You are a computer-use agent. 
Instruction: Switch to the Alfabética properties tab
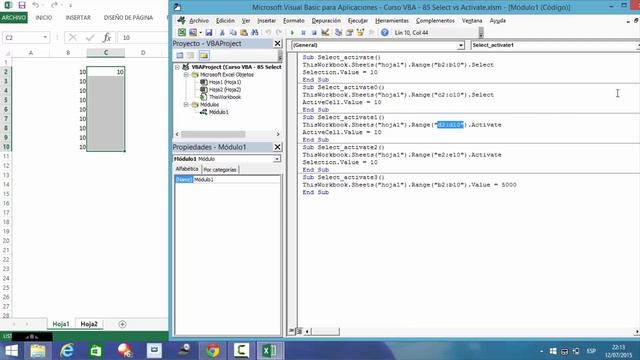187,169
